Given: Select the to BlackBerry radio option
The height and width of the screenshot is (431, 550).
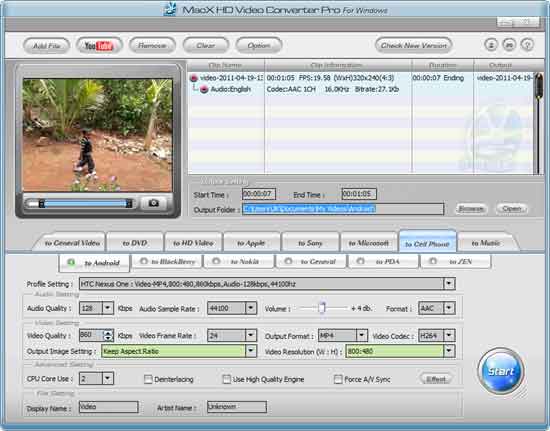Looking at the screenshot, I should pos(143,261).
